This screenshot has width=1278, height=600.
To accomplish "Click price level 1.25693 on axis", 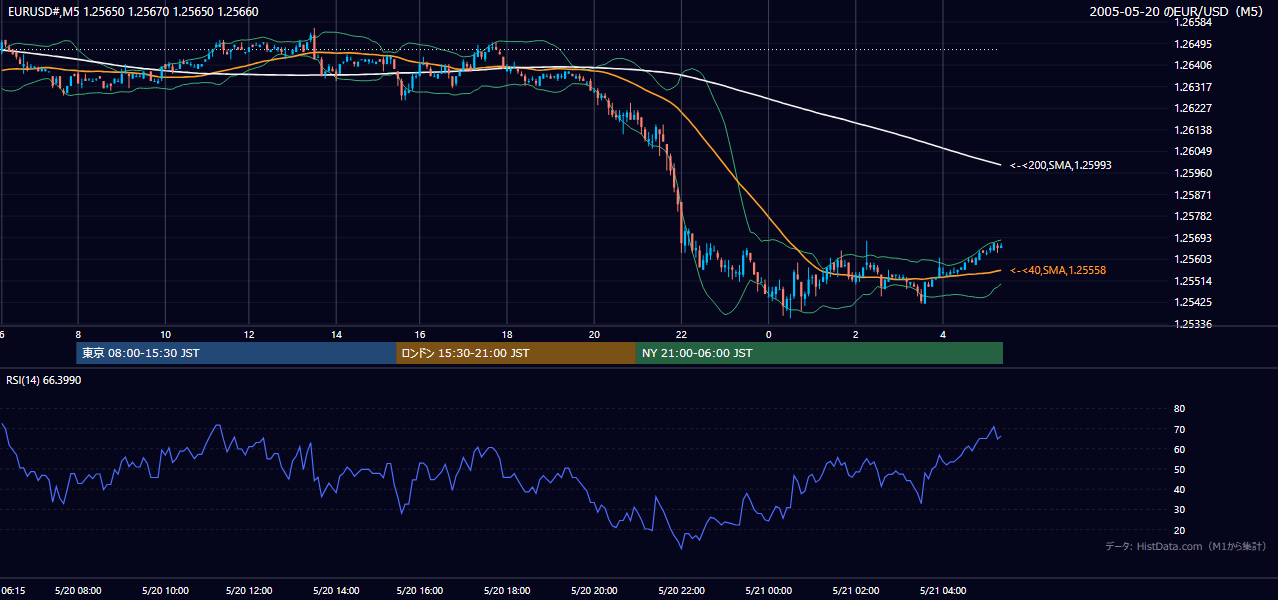I will [1193, 238].
